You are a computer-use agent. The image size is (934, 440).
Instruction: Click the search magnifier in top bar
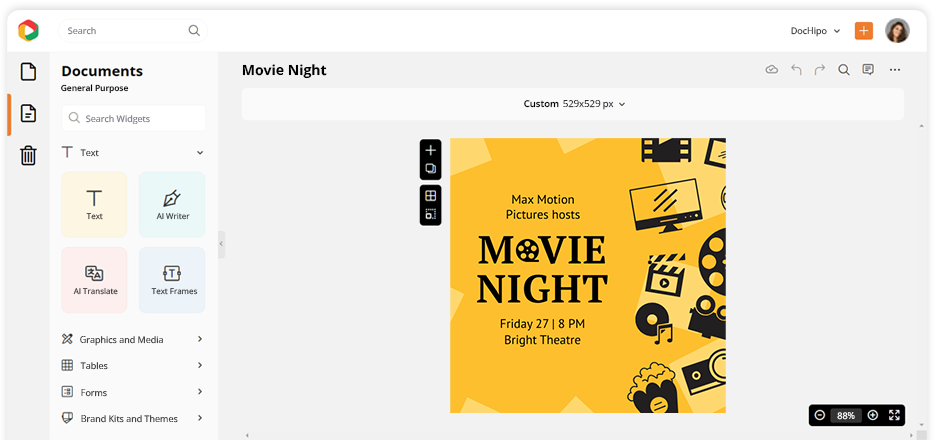coord(194,30)
